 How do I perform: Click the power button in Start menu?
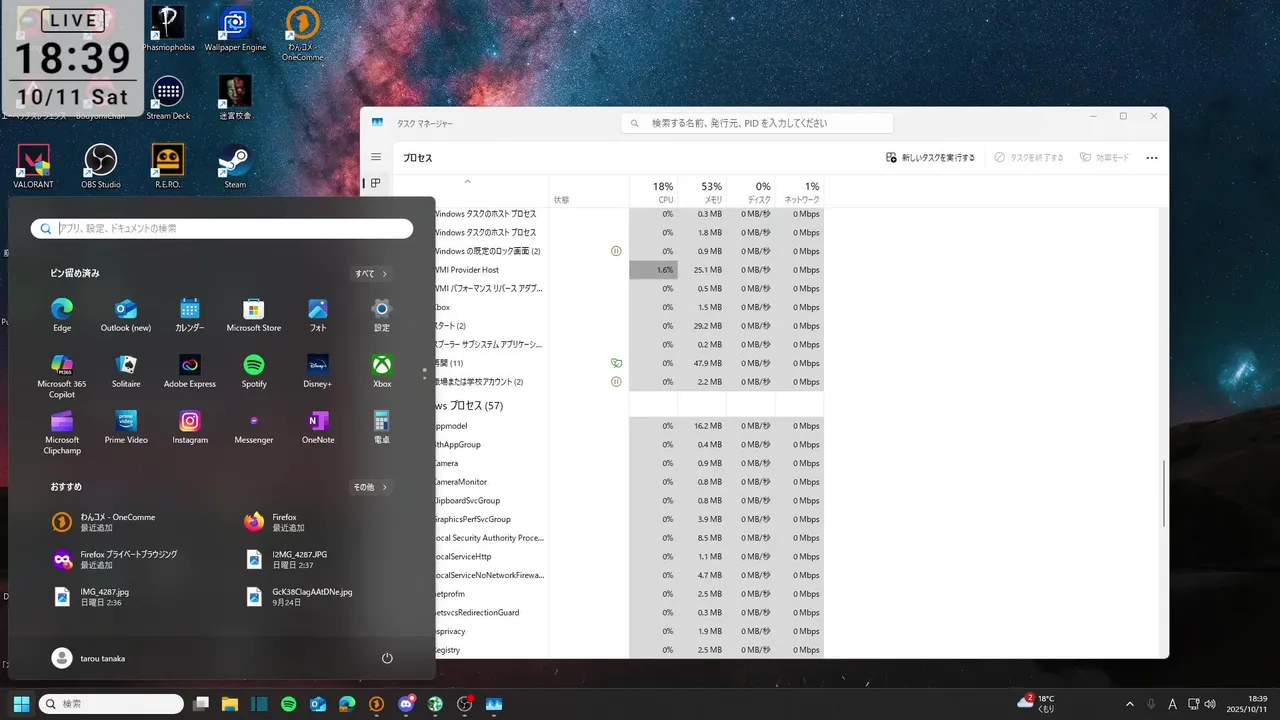pyautogui.click(x=387, y=658)
